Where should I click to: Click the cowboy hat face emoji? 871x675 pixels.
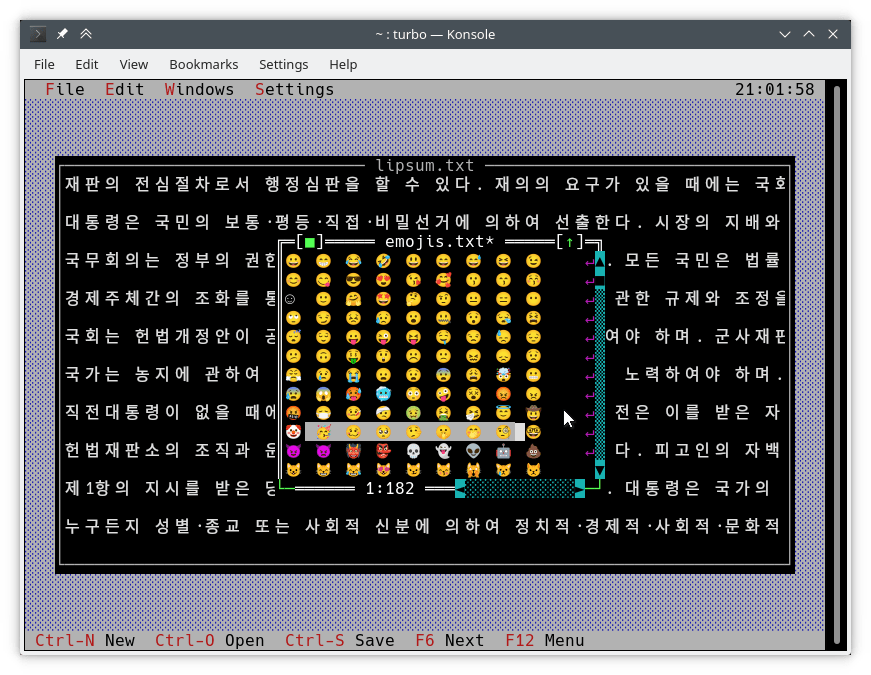533,413
